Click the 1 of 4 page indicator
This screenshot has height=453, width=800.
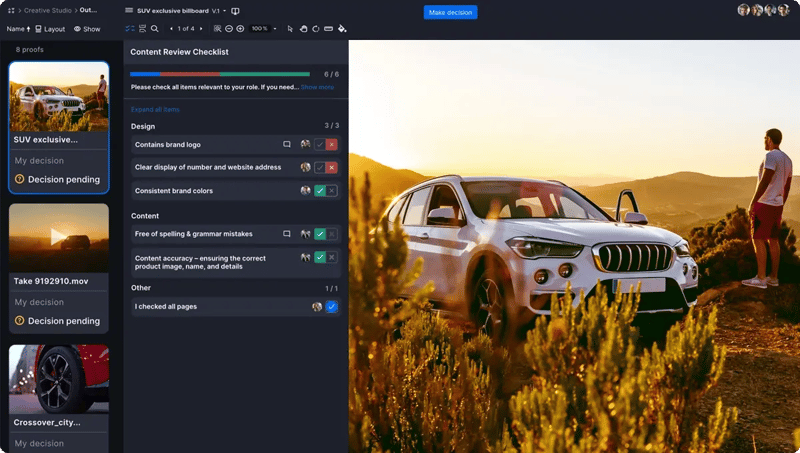pos(186,29)
